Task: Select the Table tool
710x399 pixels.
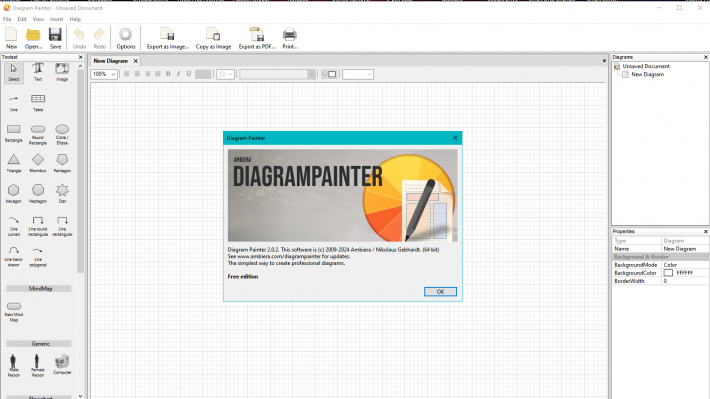Action: coord(38,103)
